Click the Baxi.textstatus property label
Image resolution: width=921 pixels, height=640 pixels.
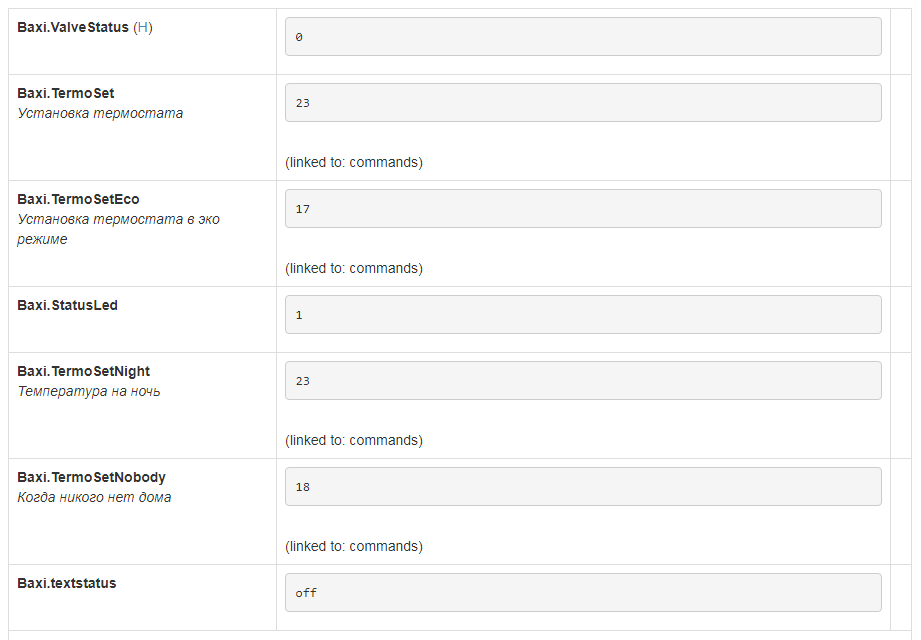tap(66, 584)
